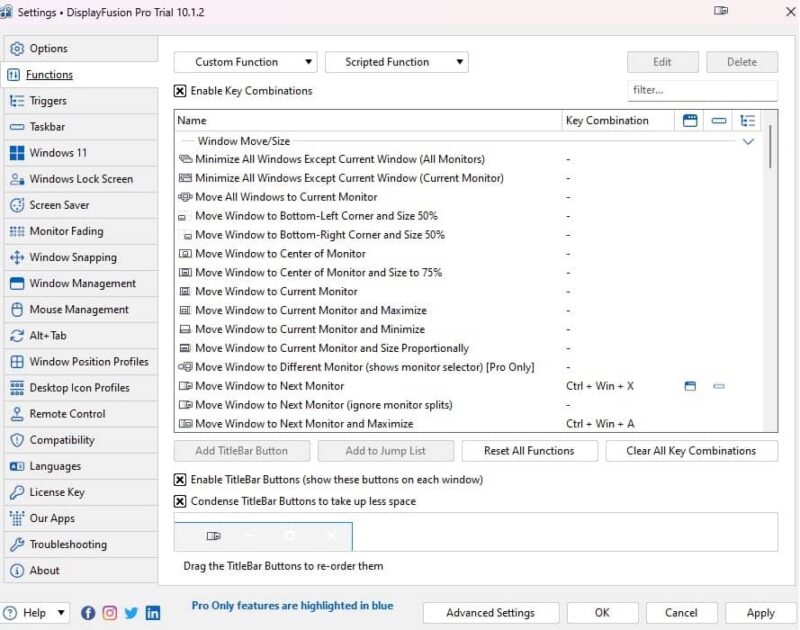This screenshot has height=630, width=800.
Task: Click the TitleBar Button column header icon
Action: point(689,120)
